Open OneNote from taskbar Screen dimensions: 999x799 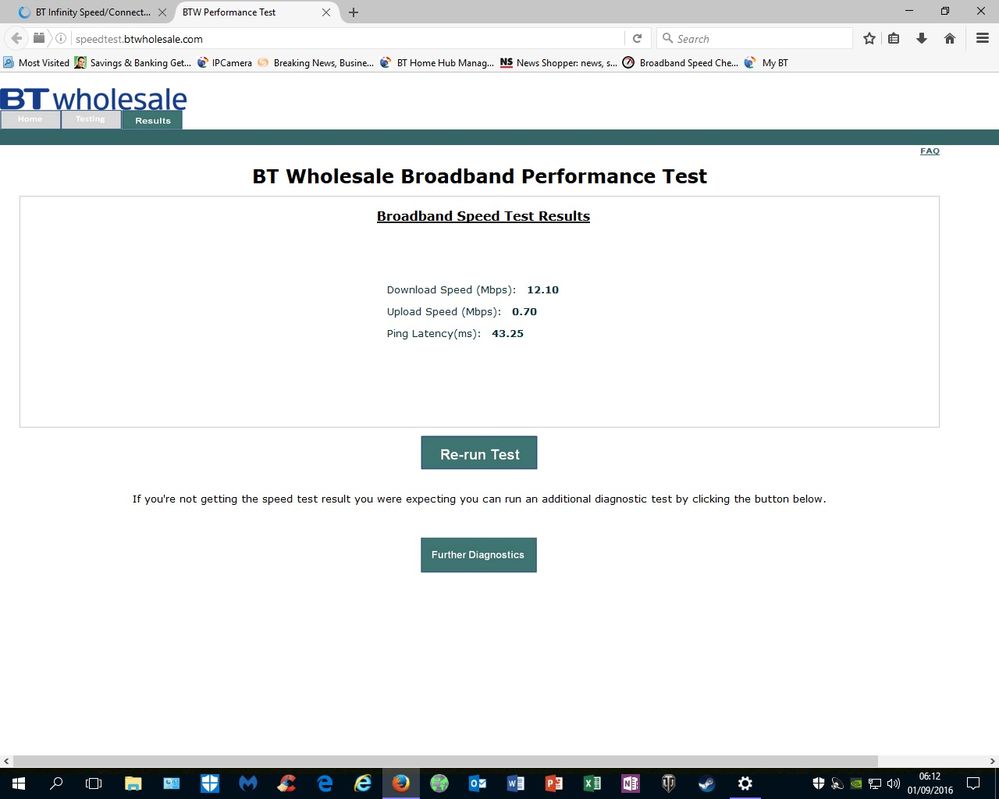630,783
